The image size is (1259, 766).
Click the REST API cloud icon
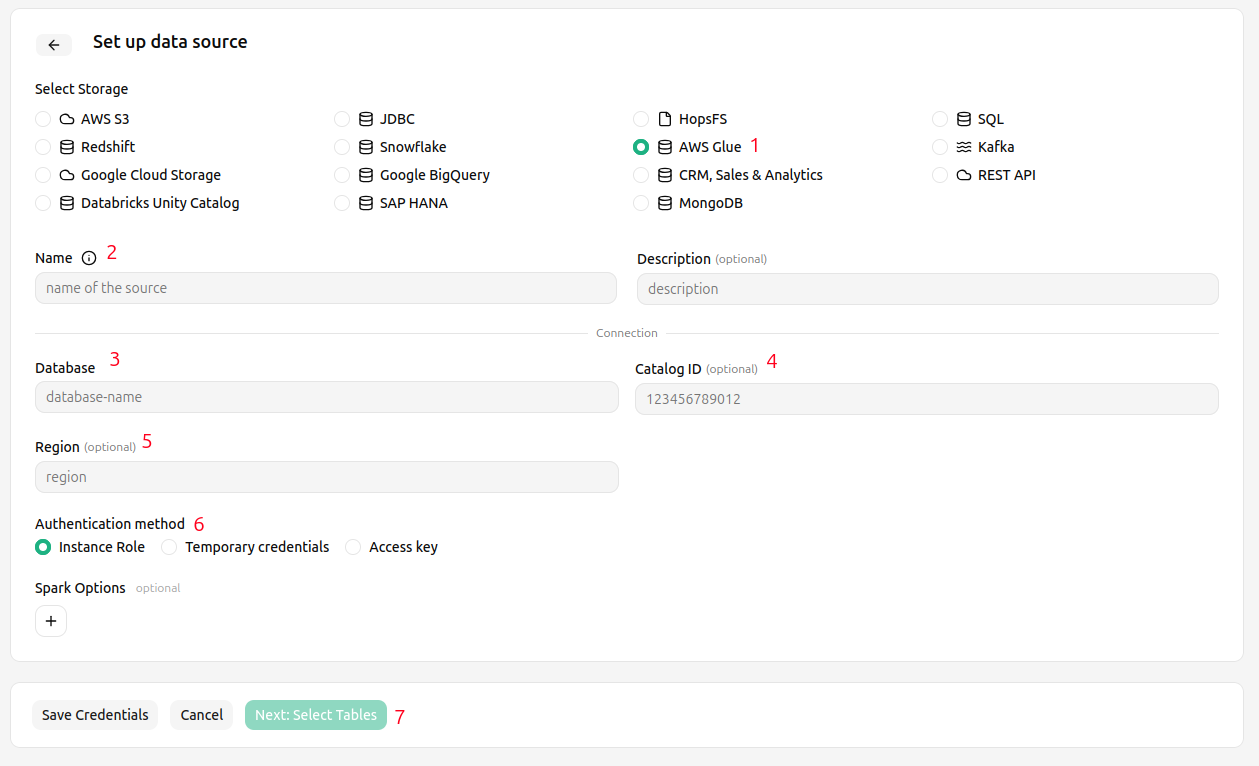[964, 175]
